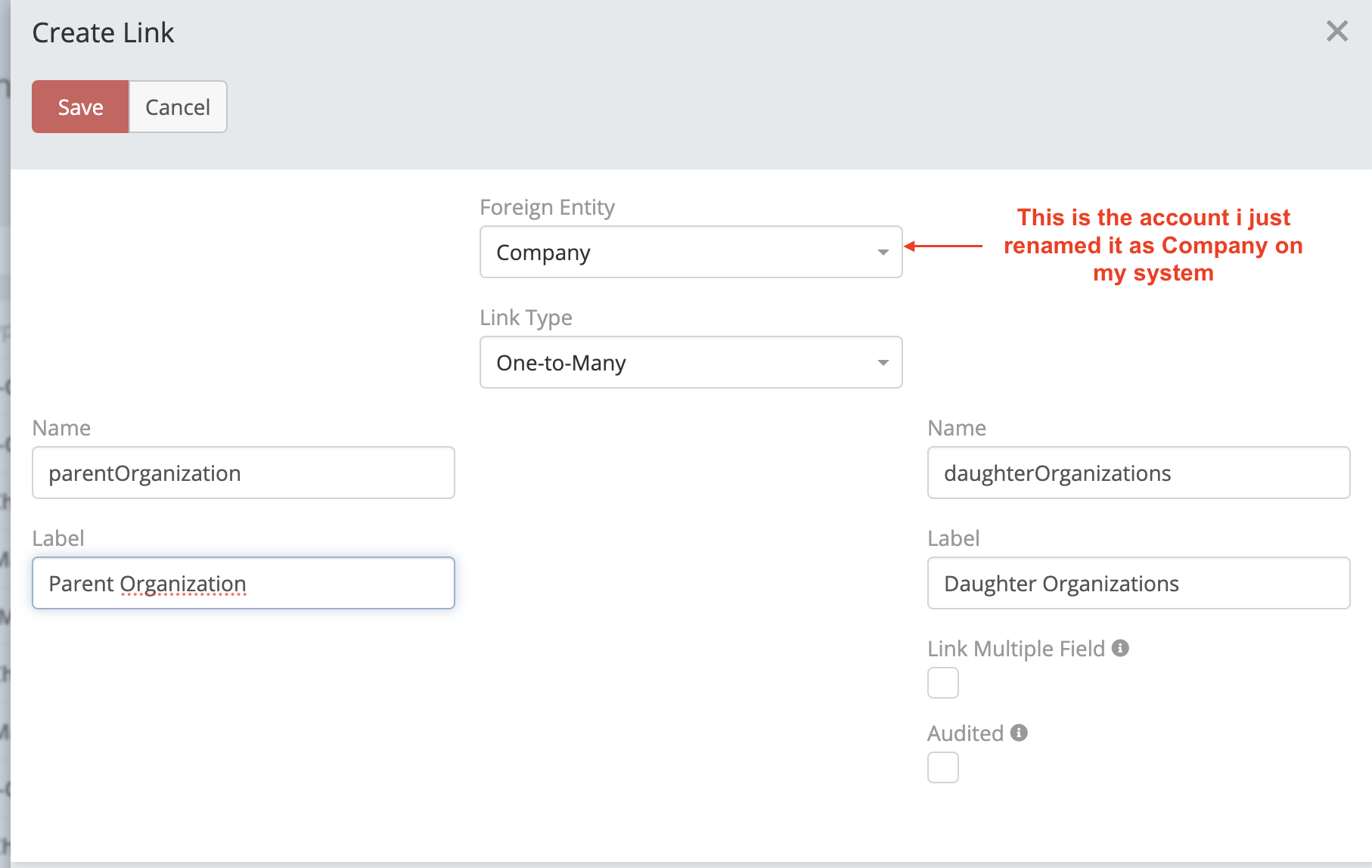Click the red Save button

click(80, 107)
